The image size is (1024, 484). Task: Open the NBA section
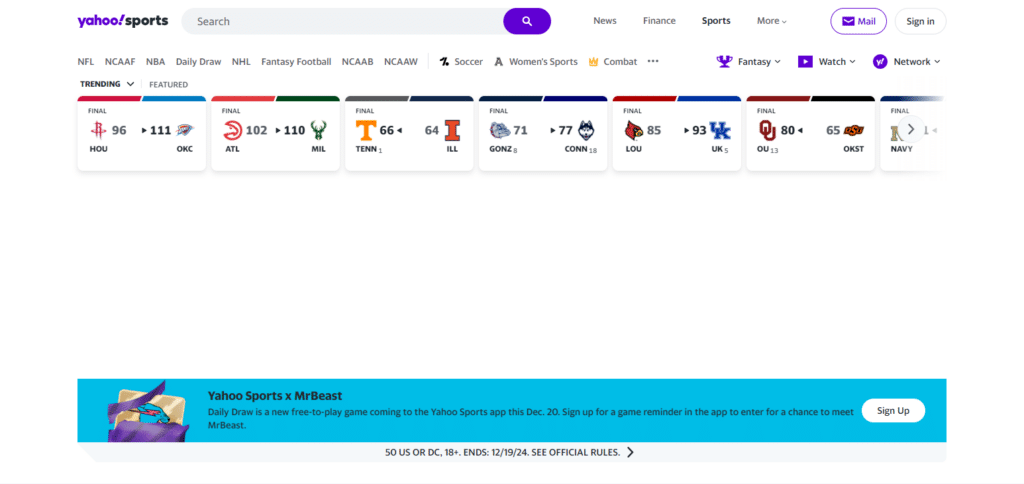[x=155, y=61]
